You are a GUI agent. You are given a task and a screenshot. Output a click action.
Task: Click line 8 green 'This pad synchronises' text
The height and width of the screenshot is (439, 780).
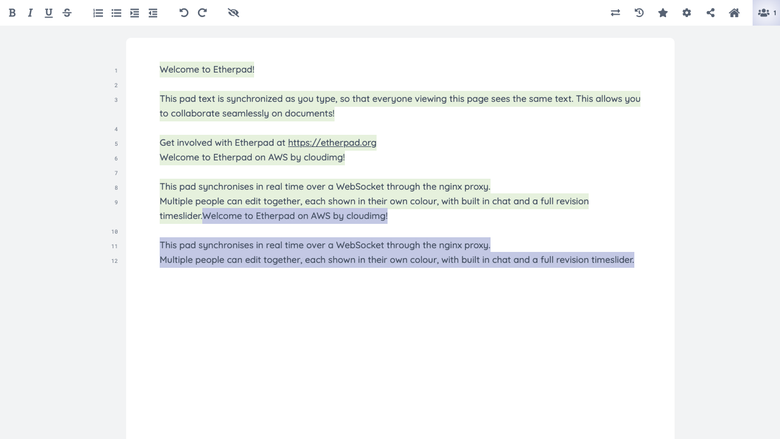coord(325,187)
